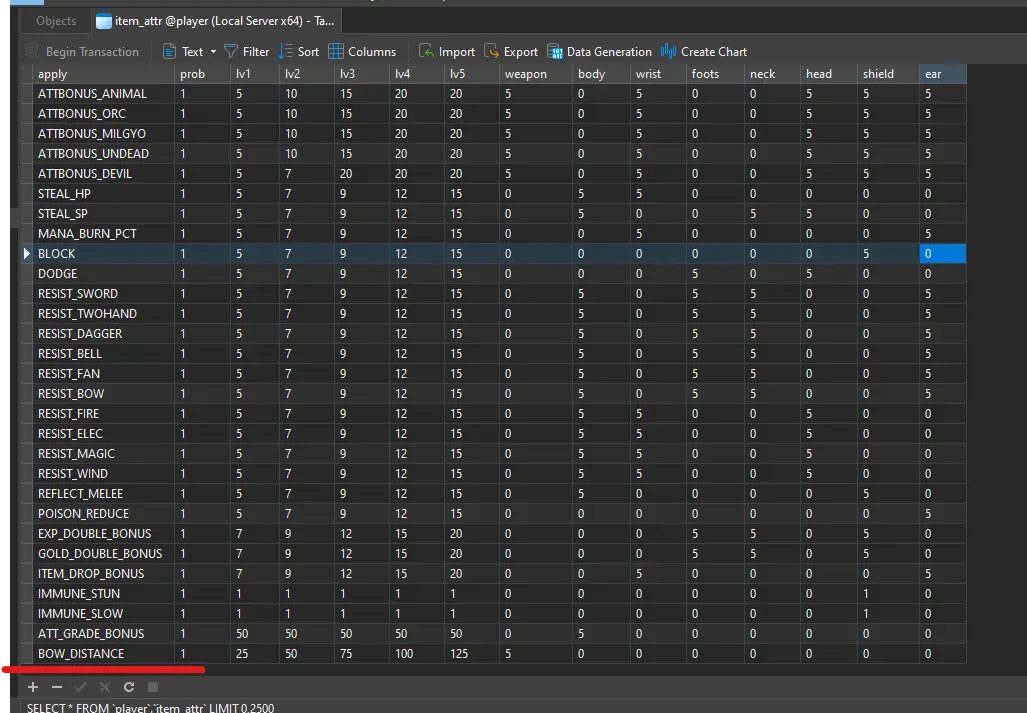
Task: Select the item_attr @player table tab
Action: pos(216,21)
